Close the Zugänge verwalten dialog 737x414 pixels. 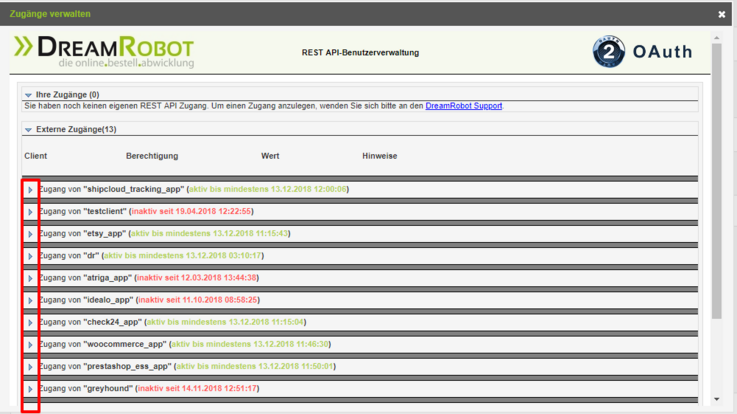click(x=721, y=14)
